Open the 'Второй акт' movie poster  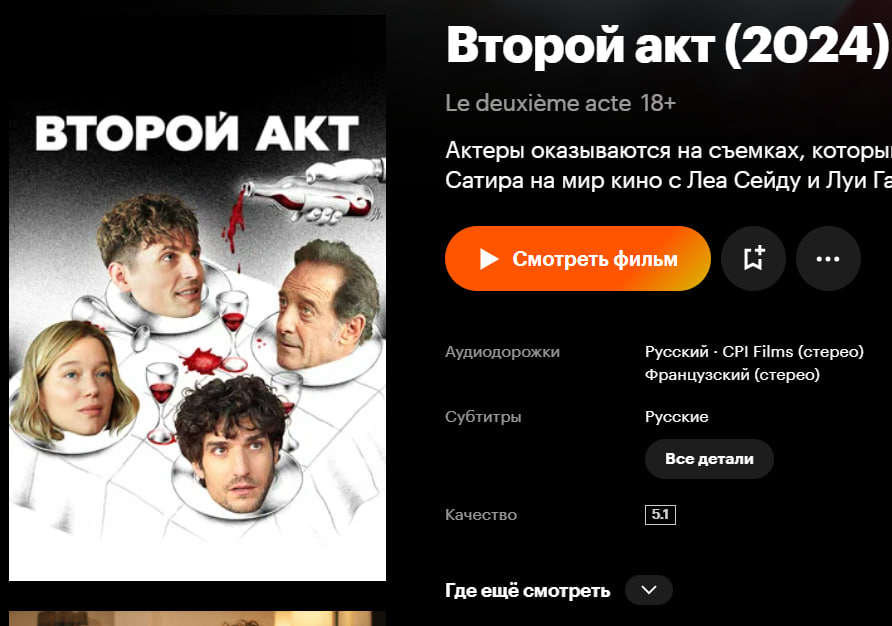tap(197, 298)
